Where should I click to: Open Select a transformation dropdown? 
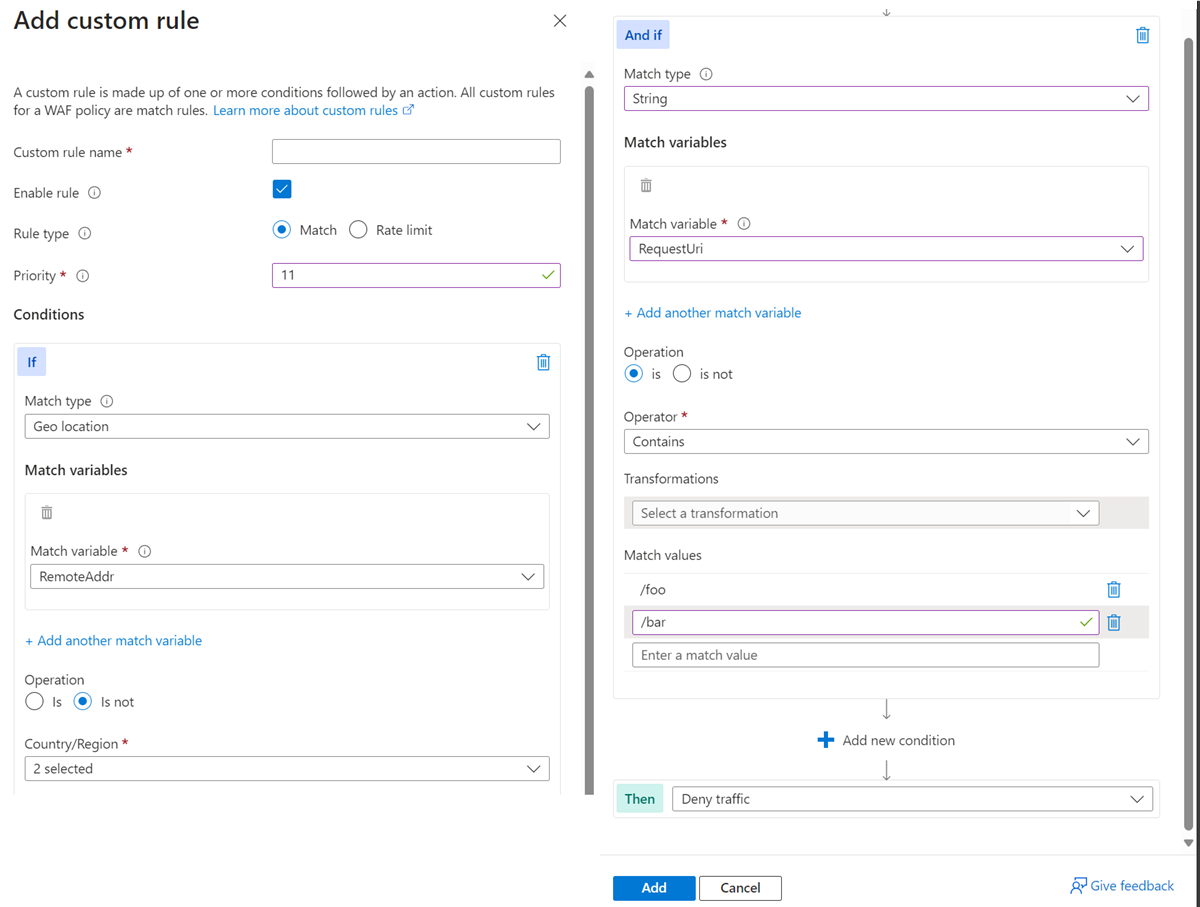pyautogui.click(x=865, y=514)
